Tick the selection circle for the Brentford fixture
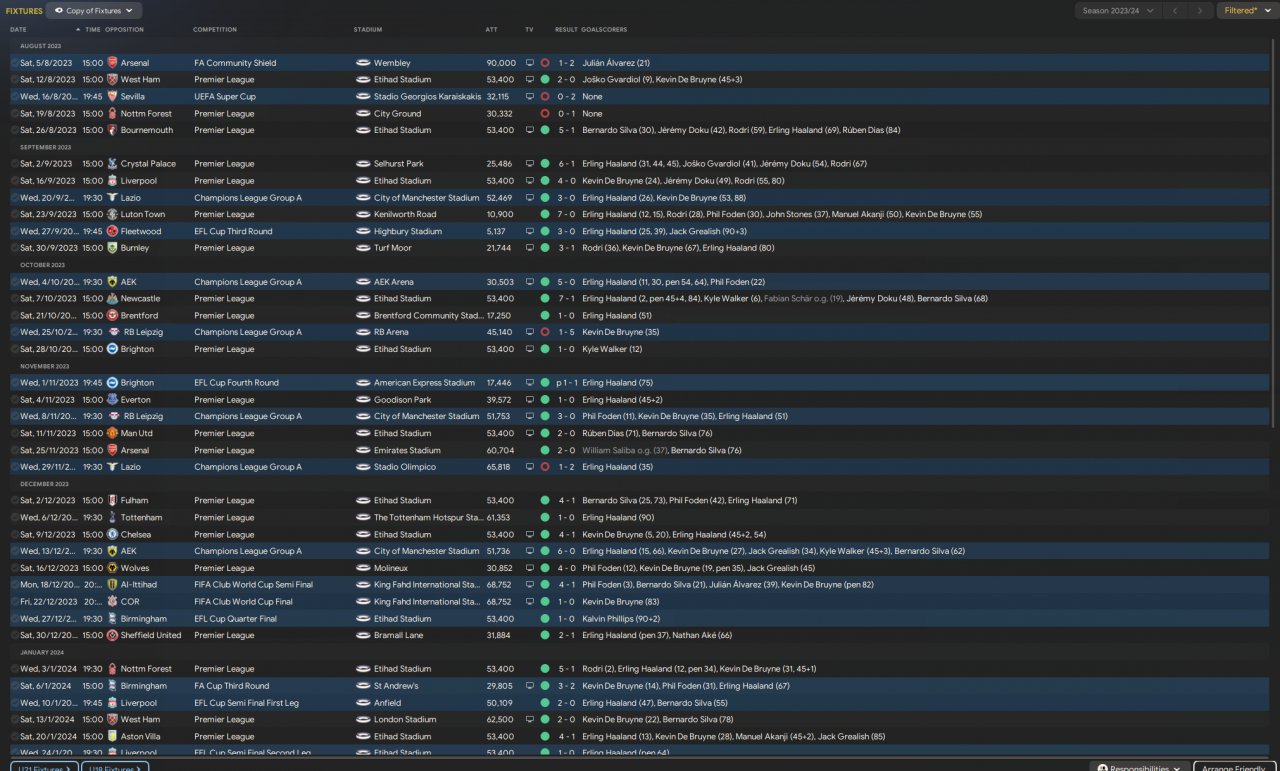 pyautogui.click(x=14, y=315)
